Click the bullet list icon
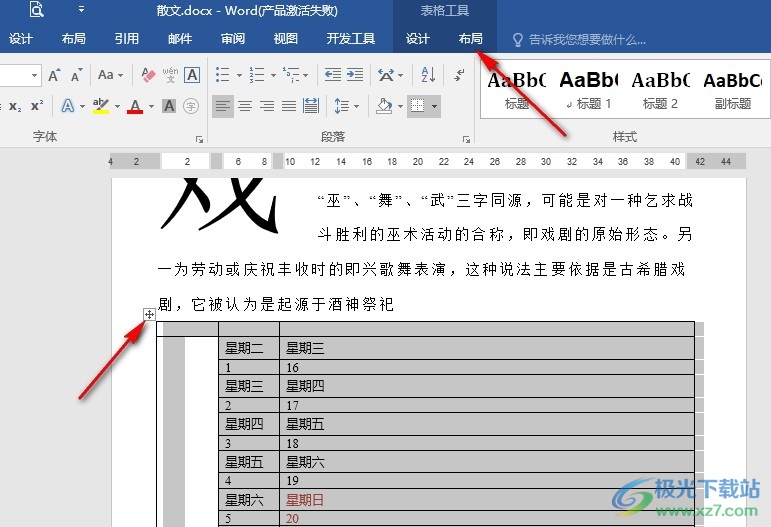Viewport: 771px width, 527px height. point(223,75)
